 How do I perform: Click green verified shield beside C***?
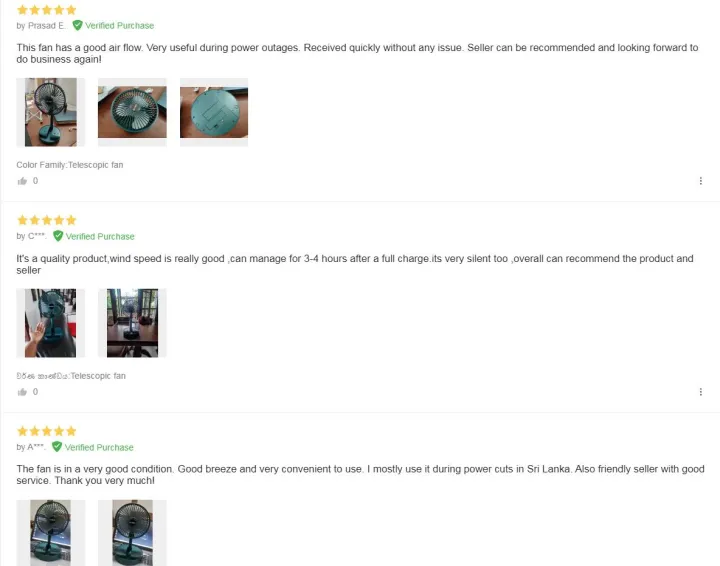pyautogui.click(x=58, y=236)
